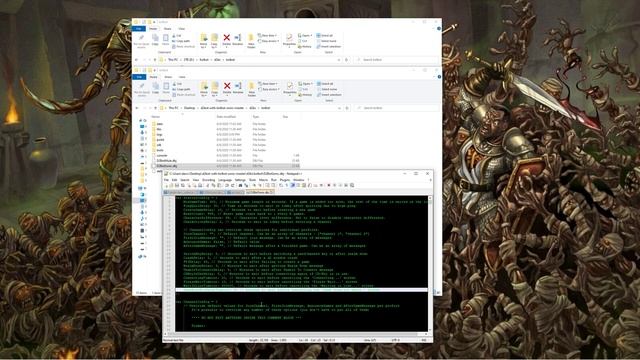Open Move to dropdown in 2TB (D:) Explorer
The height and width of the screenshot is (360, 640).
tap(203, 40)
